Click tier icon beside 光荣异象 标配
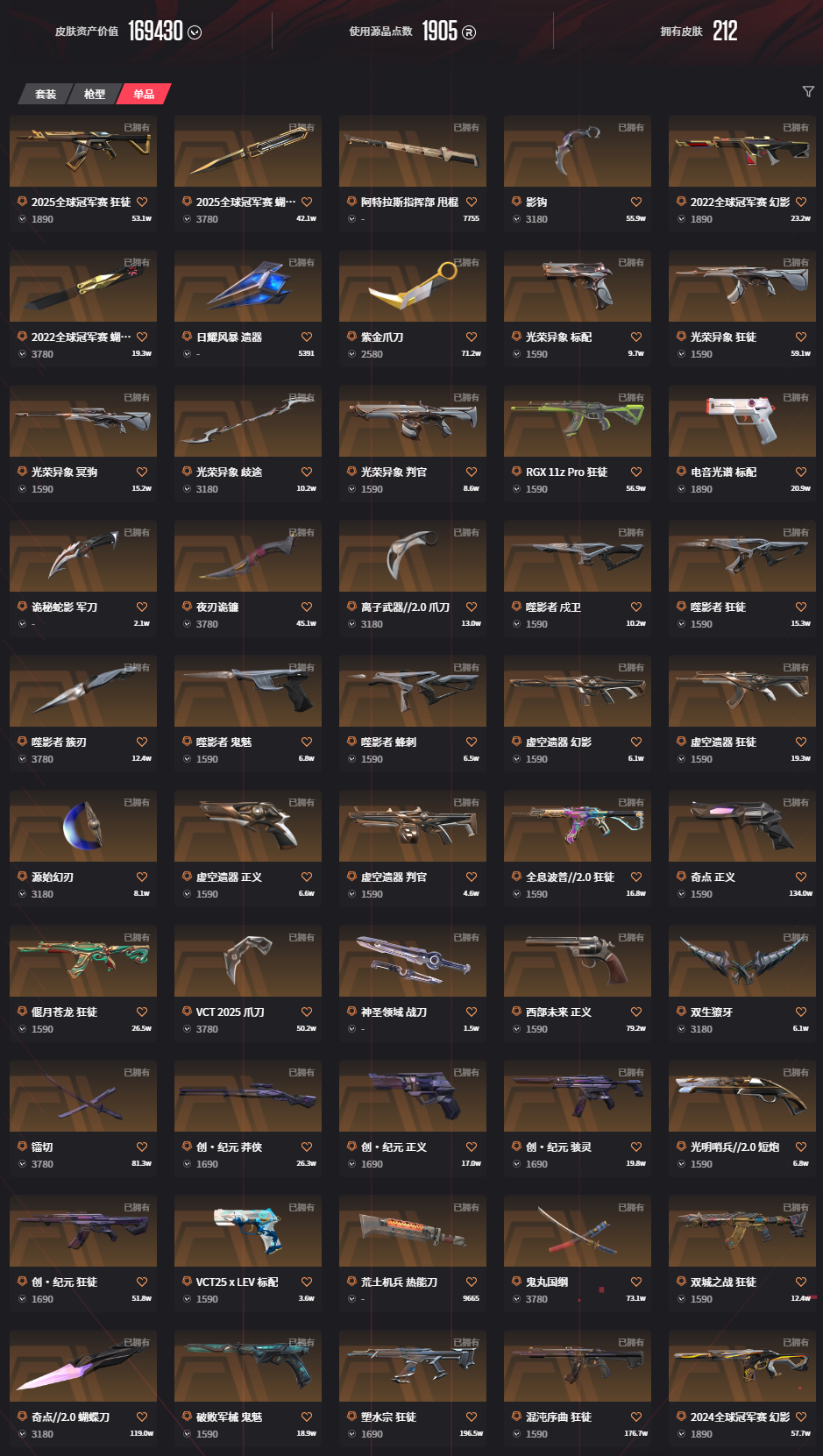The width and height of the screenshot is (823, 1456). (x=516, y=337)
